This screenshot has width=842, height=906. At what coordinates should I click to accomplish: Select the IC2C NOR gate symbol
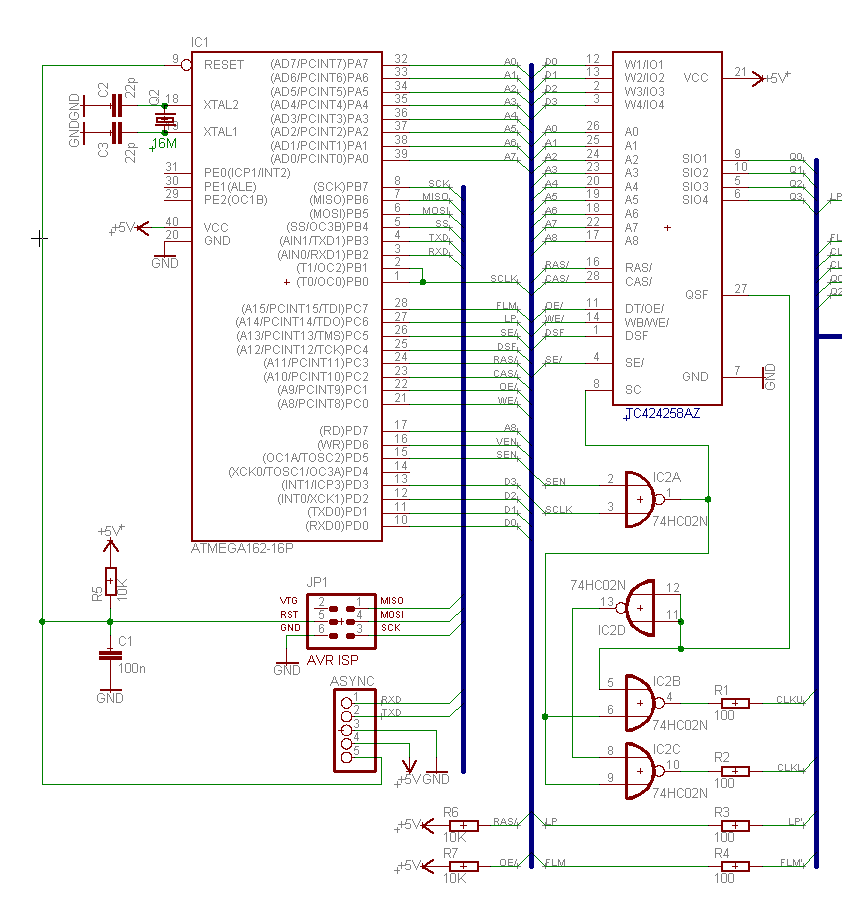click(644, 771)
